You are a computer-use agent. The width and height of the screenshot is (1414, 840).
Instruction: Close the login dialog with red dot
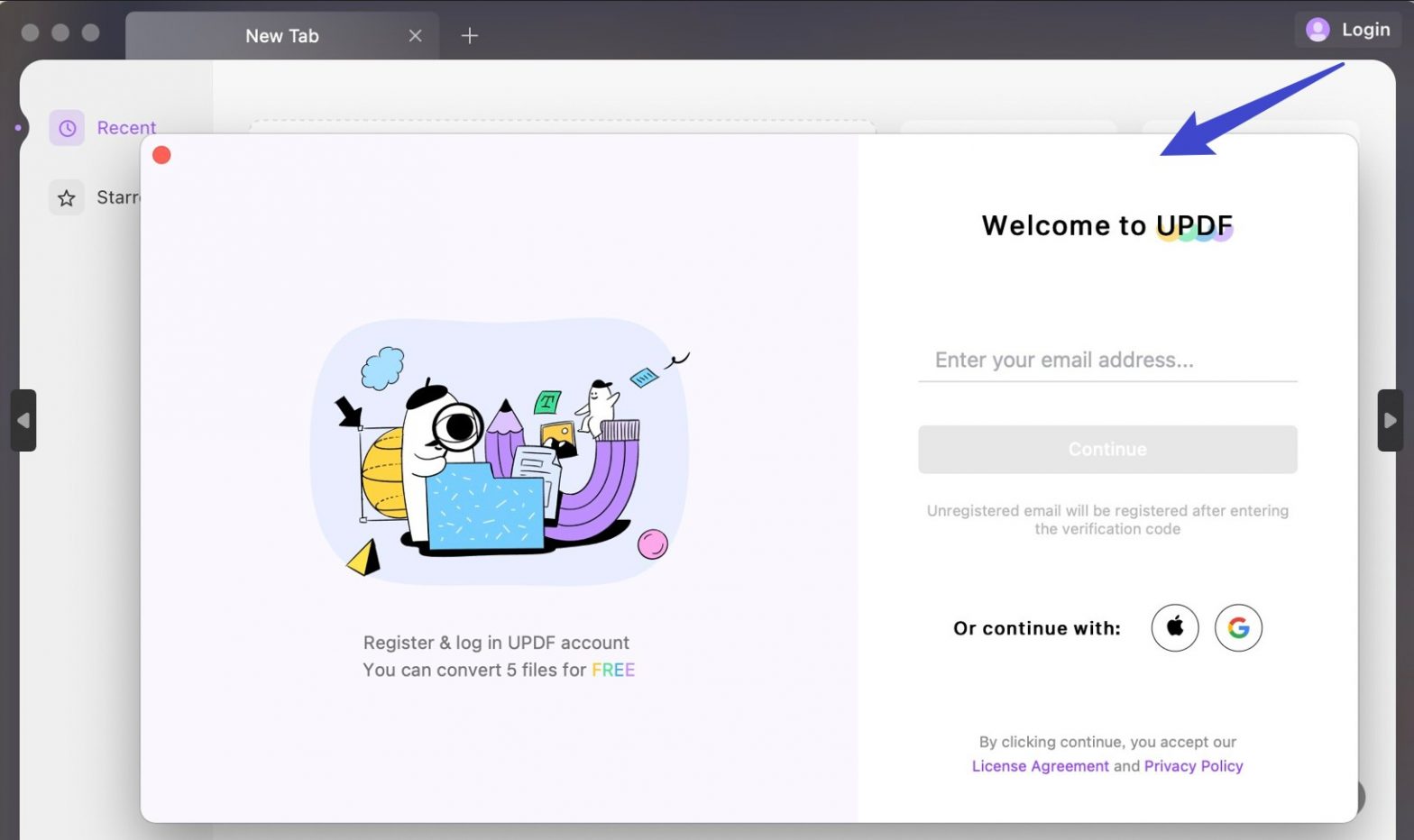(x=161, y=155)
